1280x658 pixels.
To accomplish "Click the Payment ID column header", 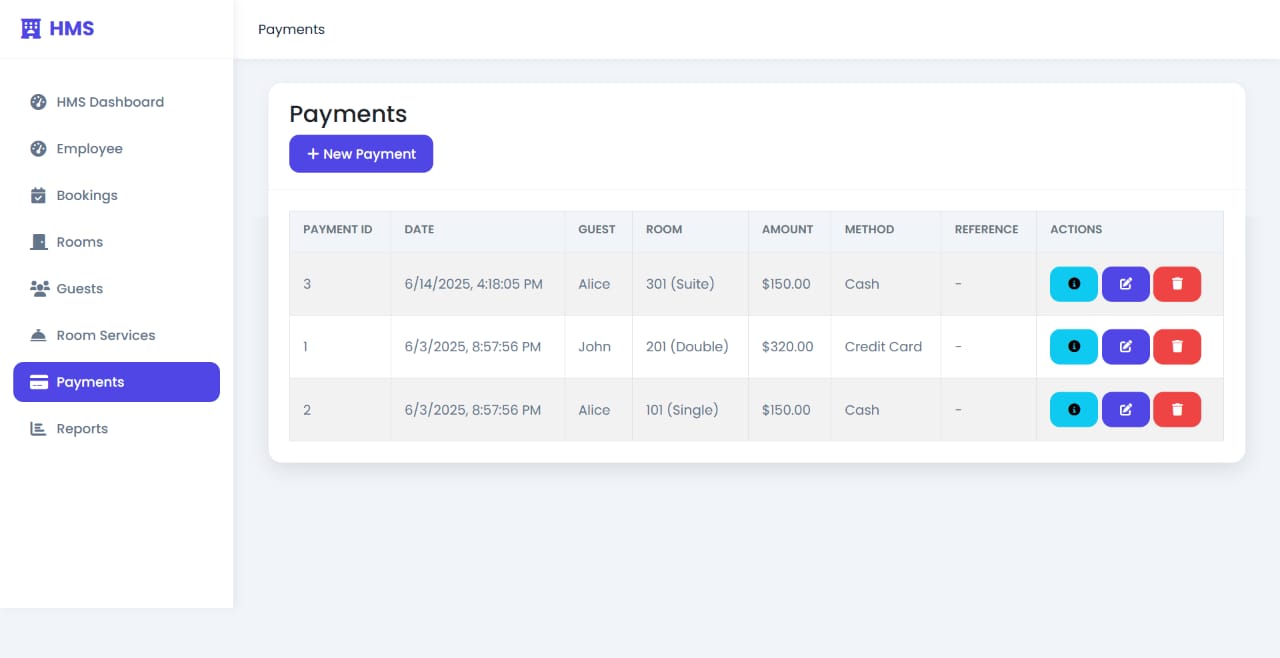I will 338,229.
